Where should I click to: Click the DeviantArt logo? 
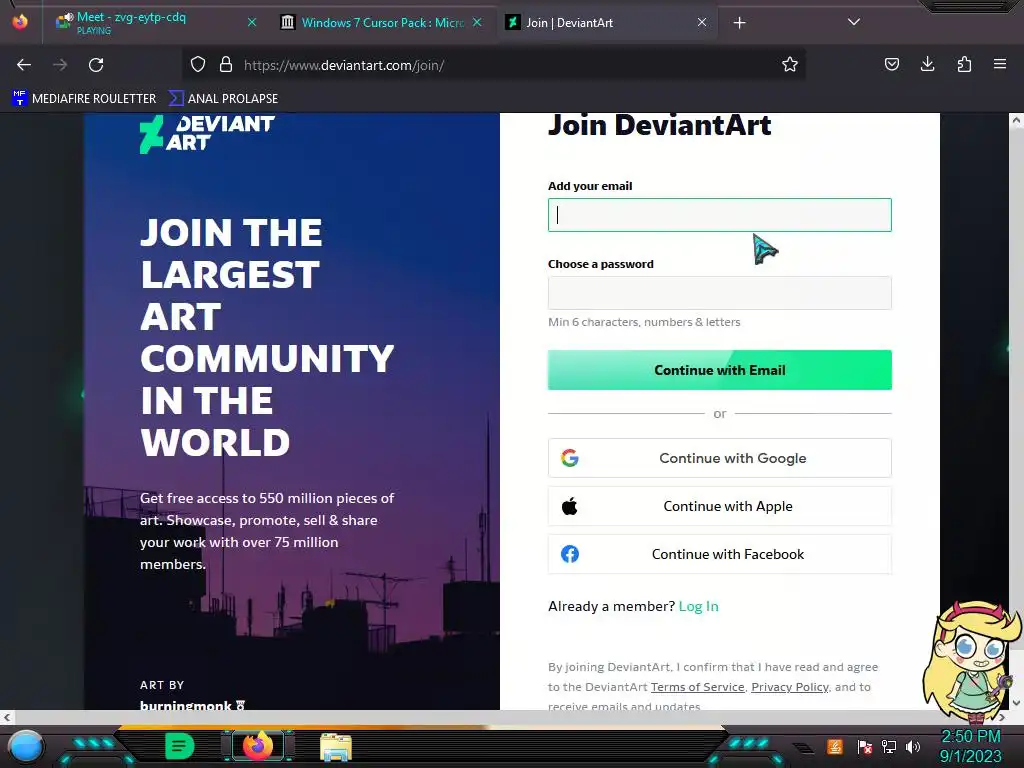[x=207, y=134]
